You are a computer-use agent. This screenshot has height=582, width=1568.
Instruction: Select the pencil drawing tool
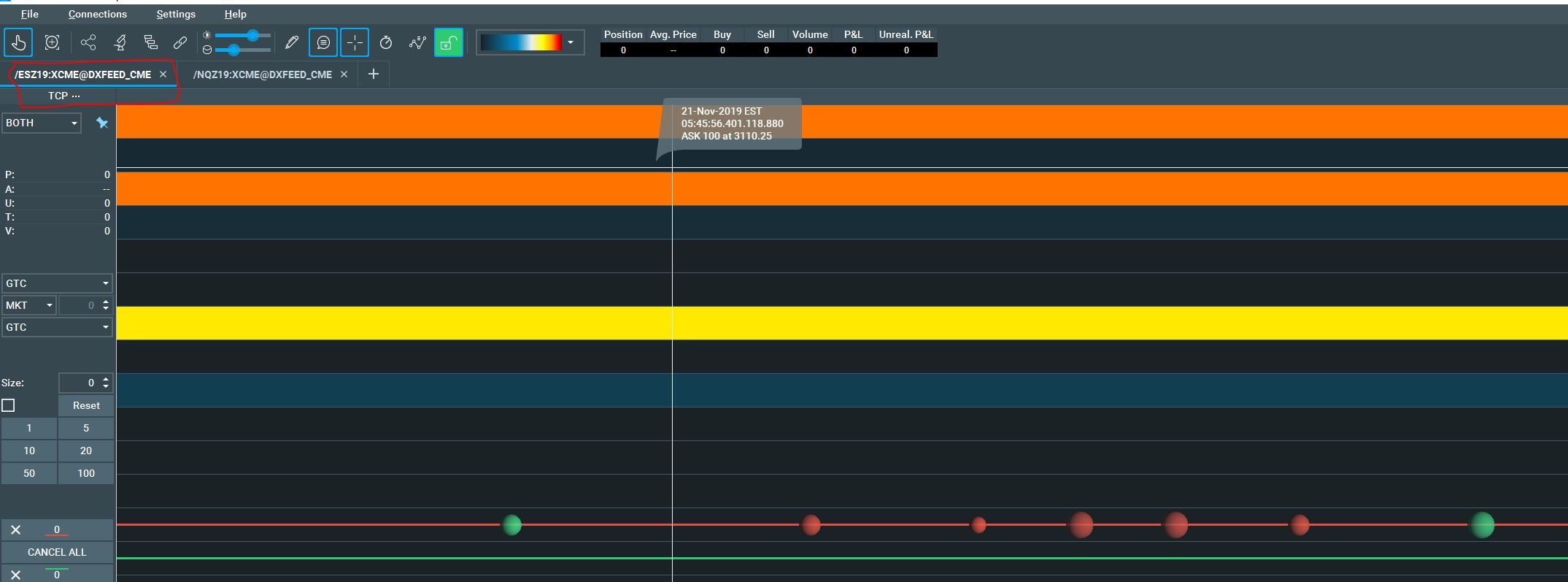pos(292,43)
